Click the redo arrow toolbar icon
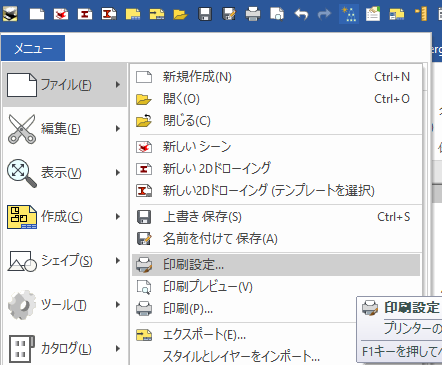Screen dimensions: 442x365 (x=325, y=14)
